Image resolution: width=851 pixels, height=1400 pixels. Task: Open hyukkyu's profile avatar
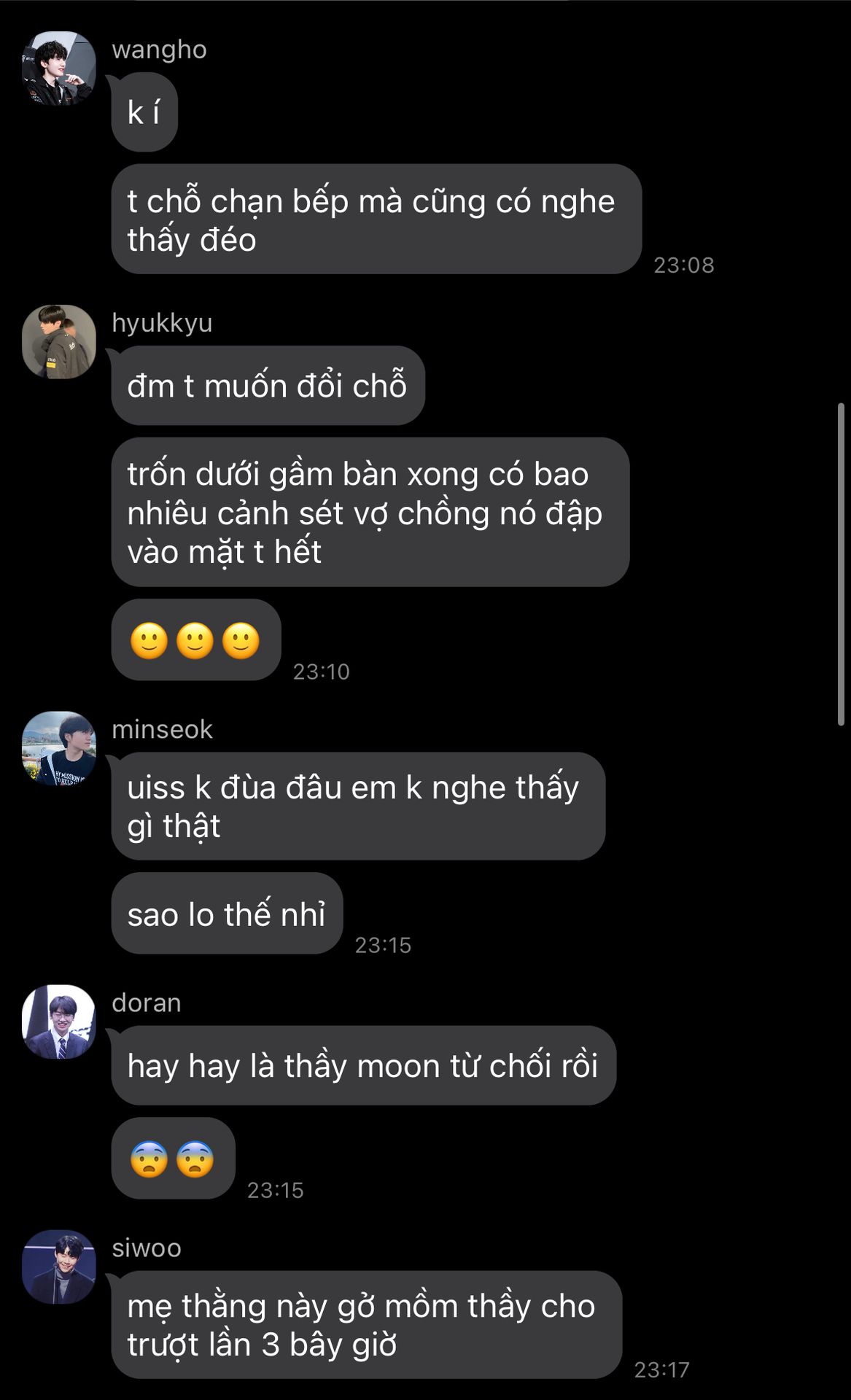[59, 342]
